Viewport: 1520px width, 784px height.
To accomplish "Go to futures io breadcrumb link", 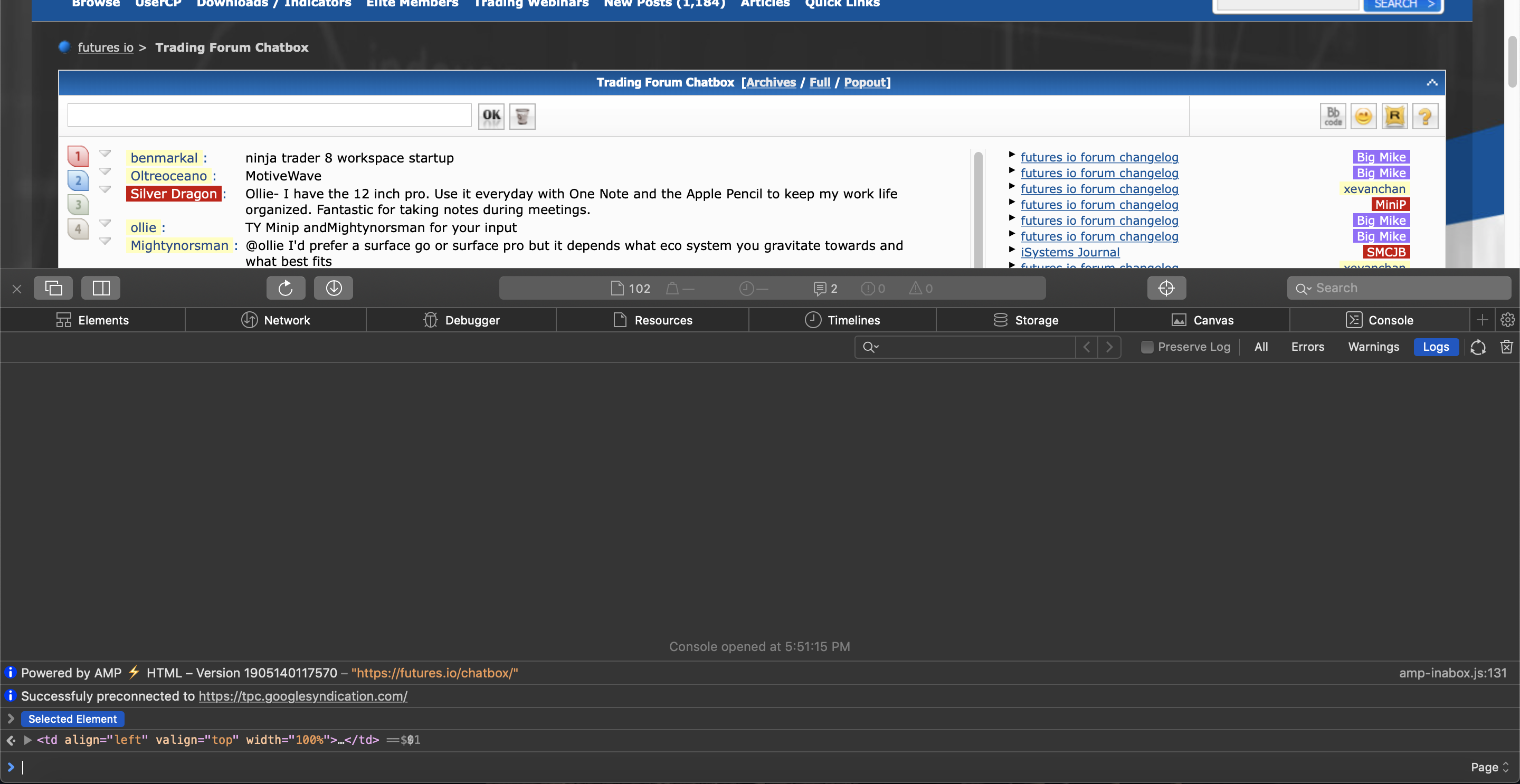I will click(106, 47).
